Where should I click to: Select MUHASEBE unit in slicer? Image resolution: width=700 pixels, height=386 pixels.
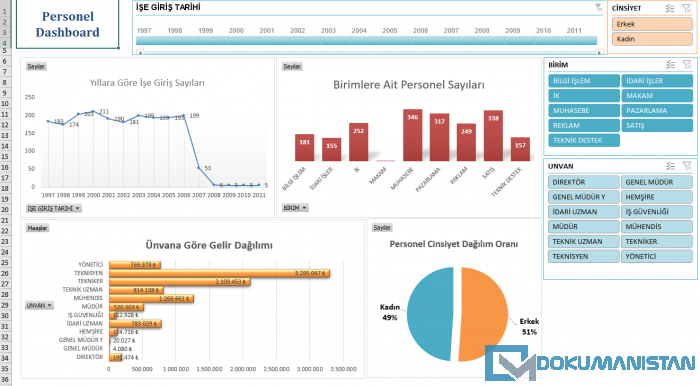click(x=584, y=111)
